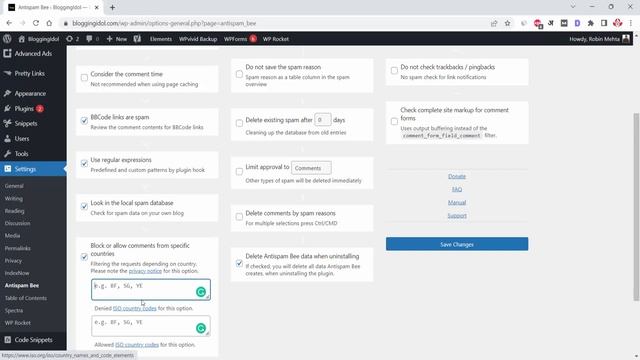Go back using browser back arrow
Image resolution: width=640 pixels, height=360 pixels.
click(x=9, y=23)
